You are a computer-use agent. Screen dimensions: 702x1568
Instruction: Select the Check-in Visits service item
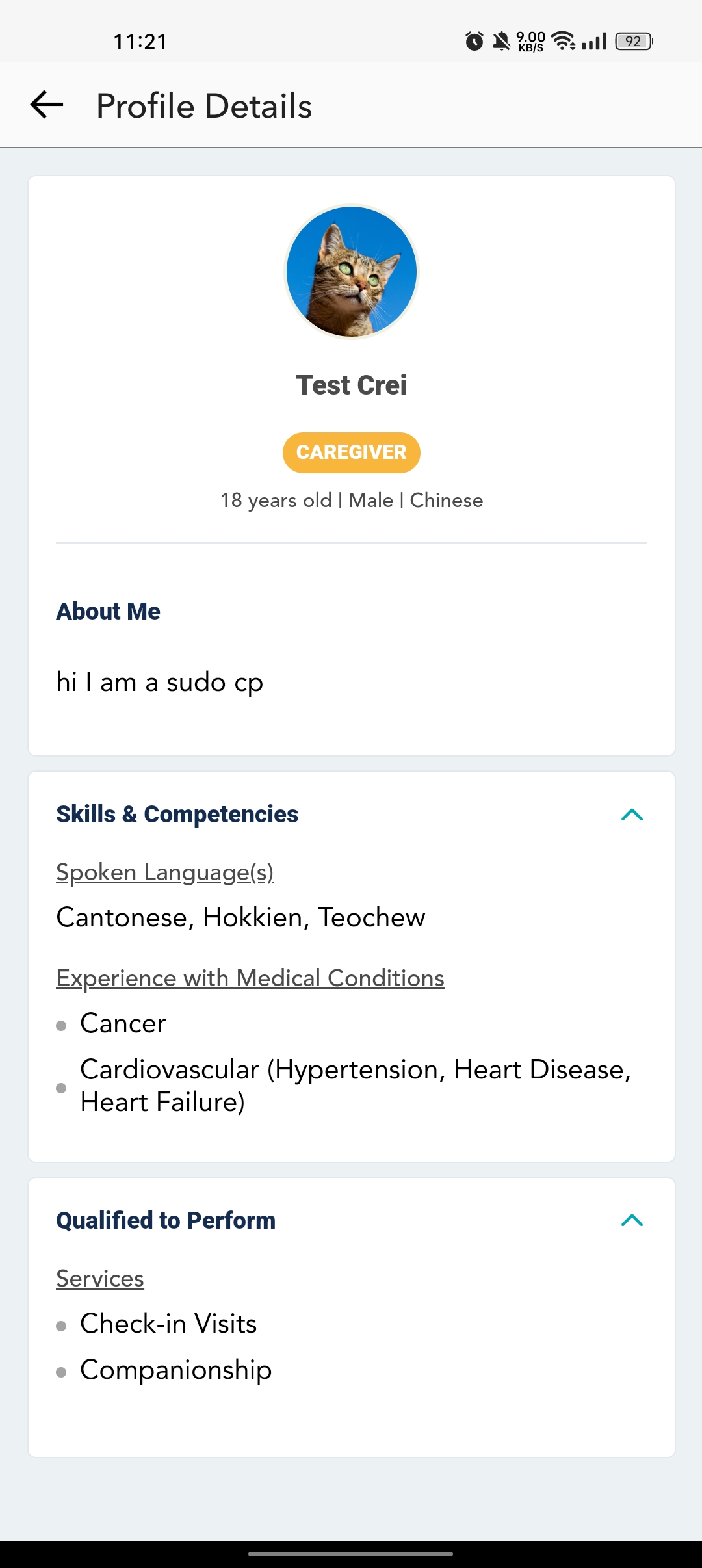point(168,1324)
